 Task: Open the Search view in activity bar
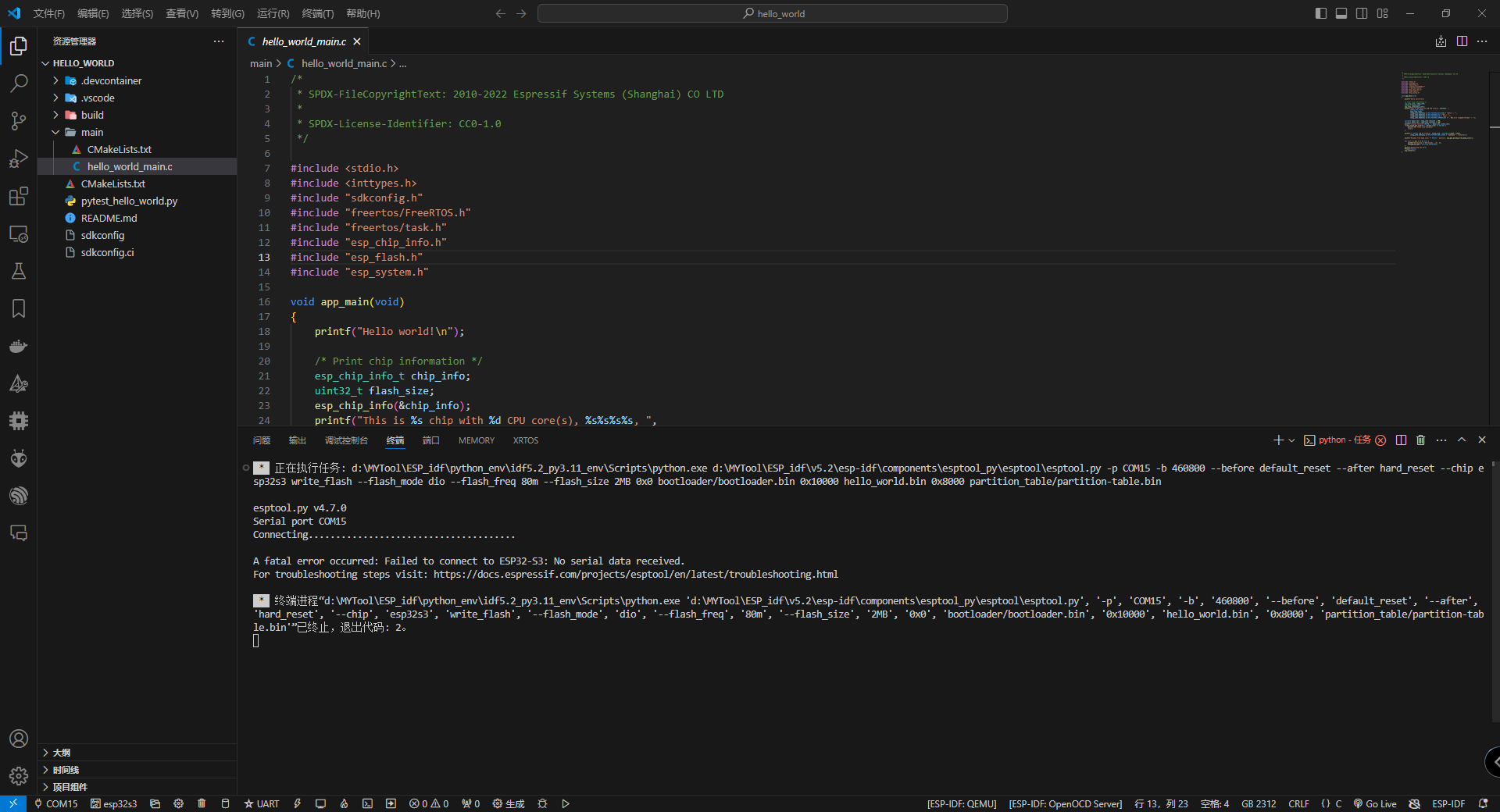pyautogui.click(x=19, y=84)
